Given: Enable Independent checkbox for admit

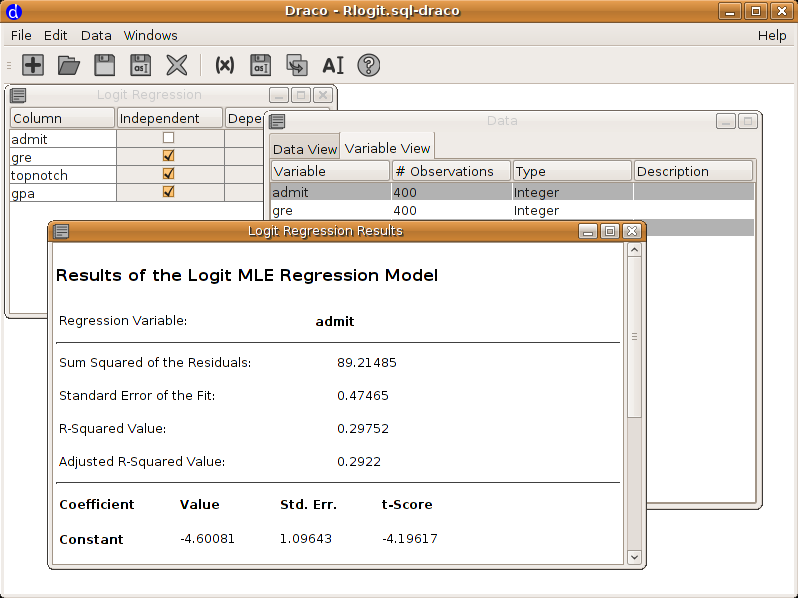Looking at the screenshot, I should click(169, 138).
